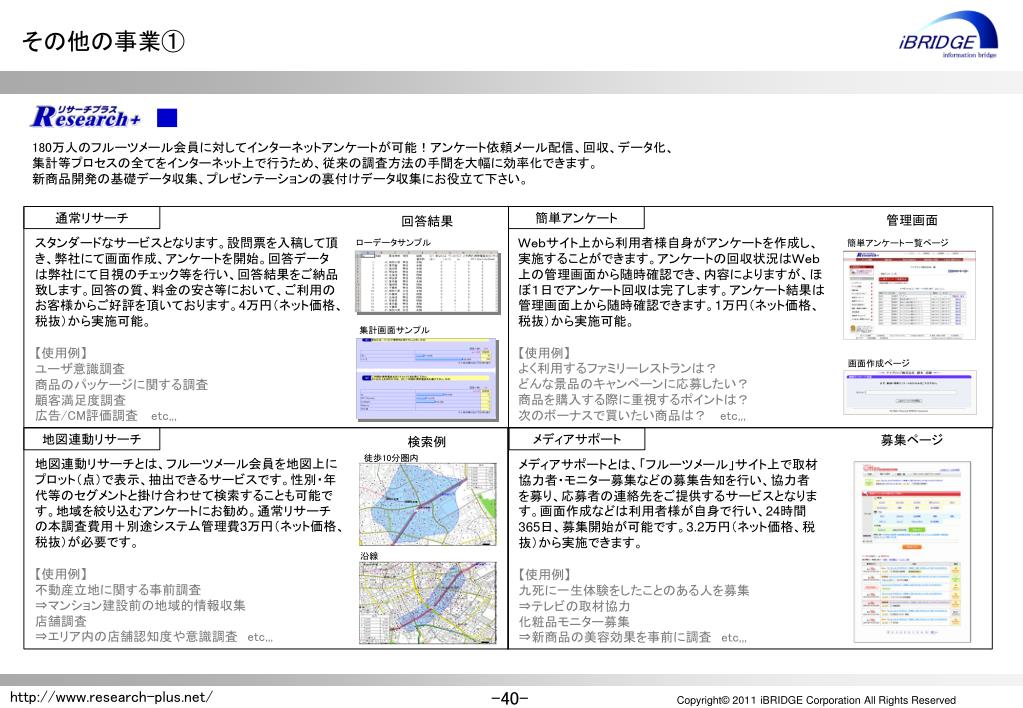Open the http://www.research-plus.net/ link

pos(111,697)
